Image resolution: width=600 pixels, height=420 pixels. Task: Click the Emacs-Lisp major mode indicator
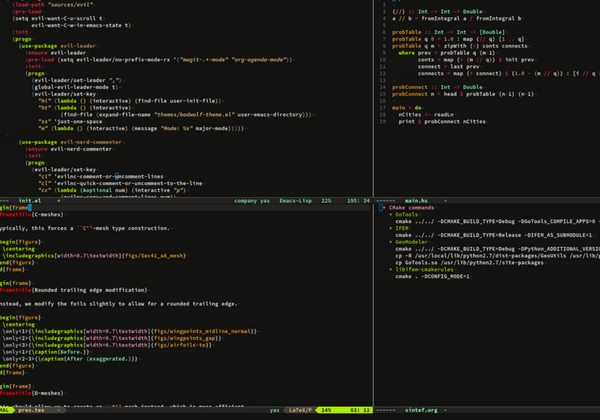(x=295, y=200)
